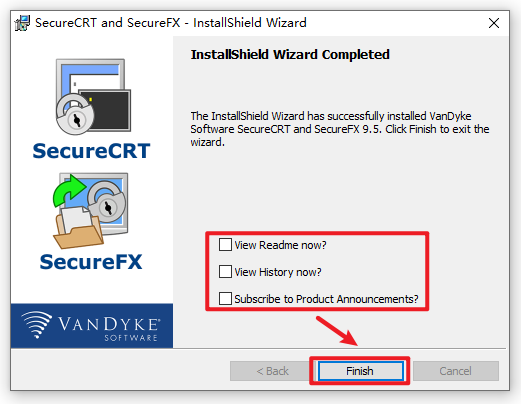Click the "View Readme now?" label text

coord(280,245)
